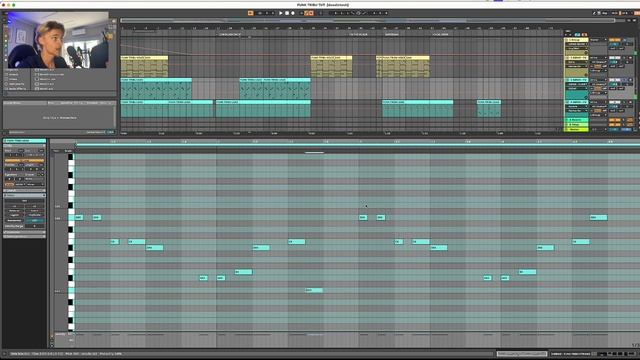
Task: Click the Invert button in Notes panel
Action: coord(35,211)
